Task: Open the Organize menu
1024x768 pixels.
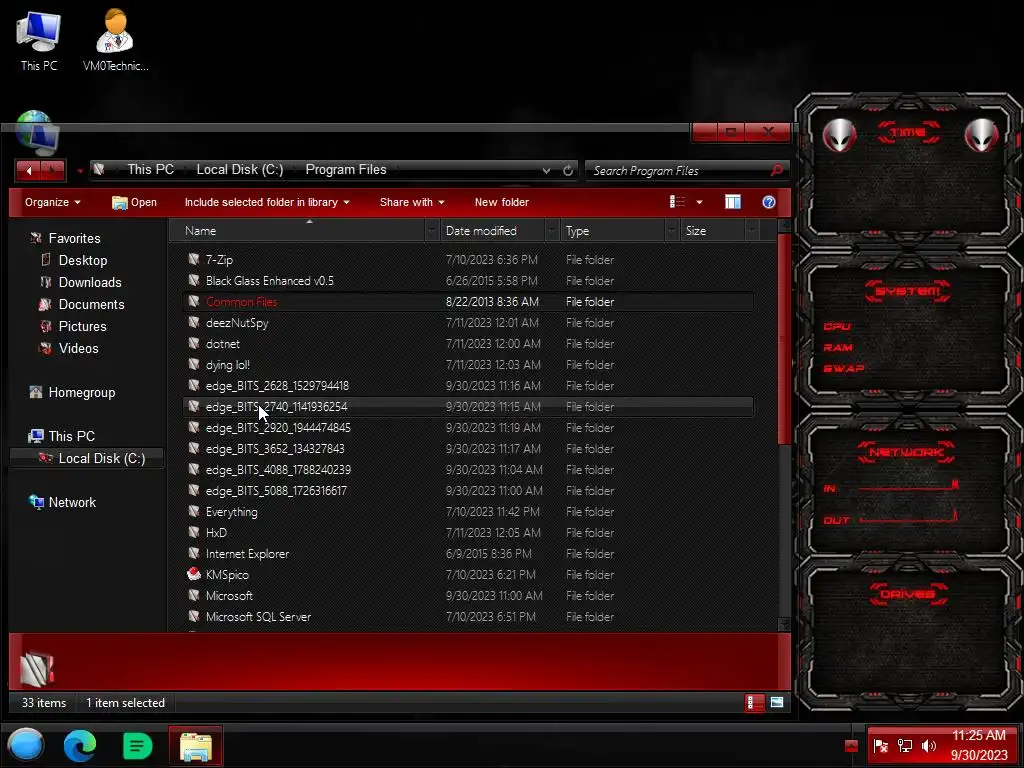Action: pyautogui.click(x=52, y=202)
